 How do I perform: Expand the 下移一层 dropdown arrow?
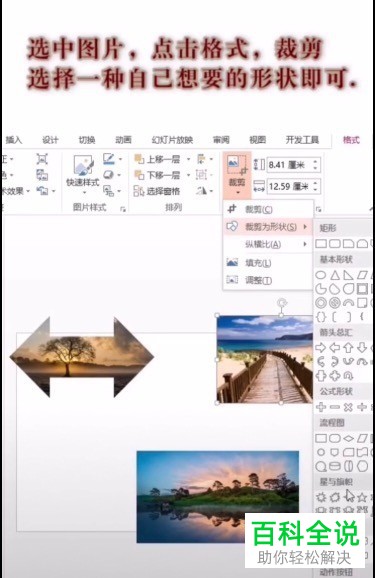pos(188,175)
